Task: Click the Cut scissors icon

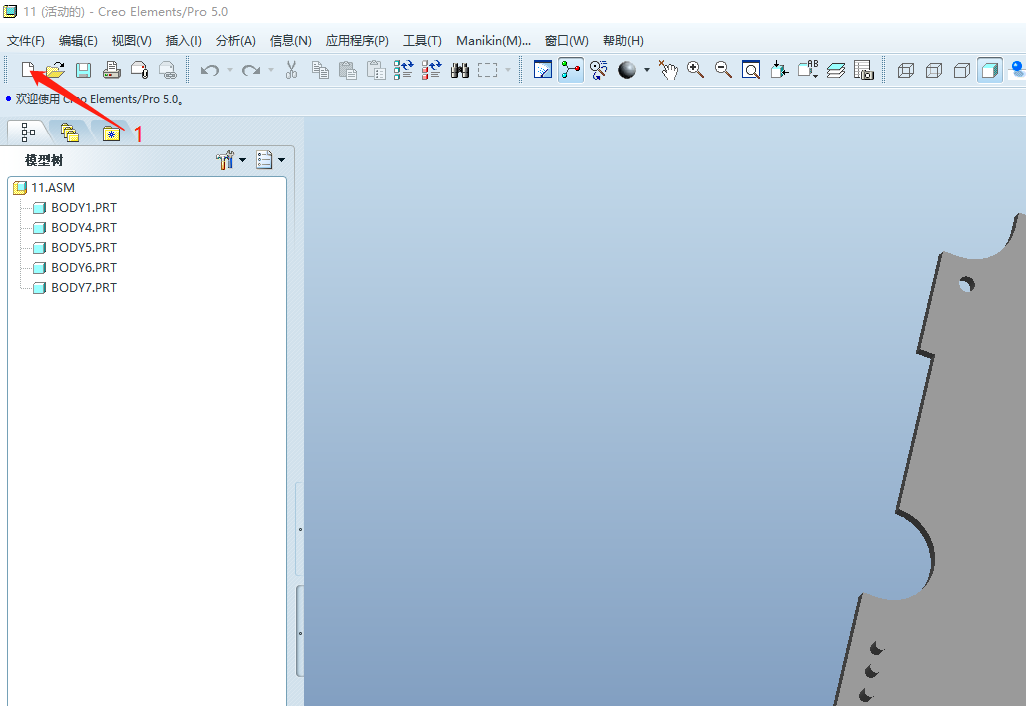Action: coord(292,70)
